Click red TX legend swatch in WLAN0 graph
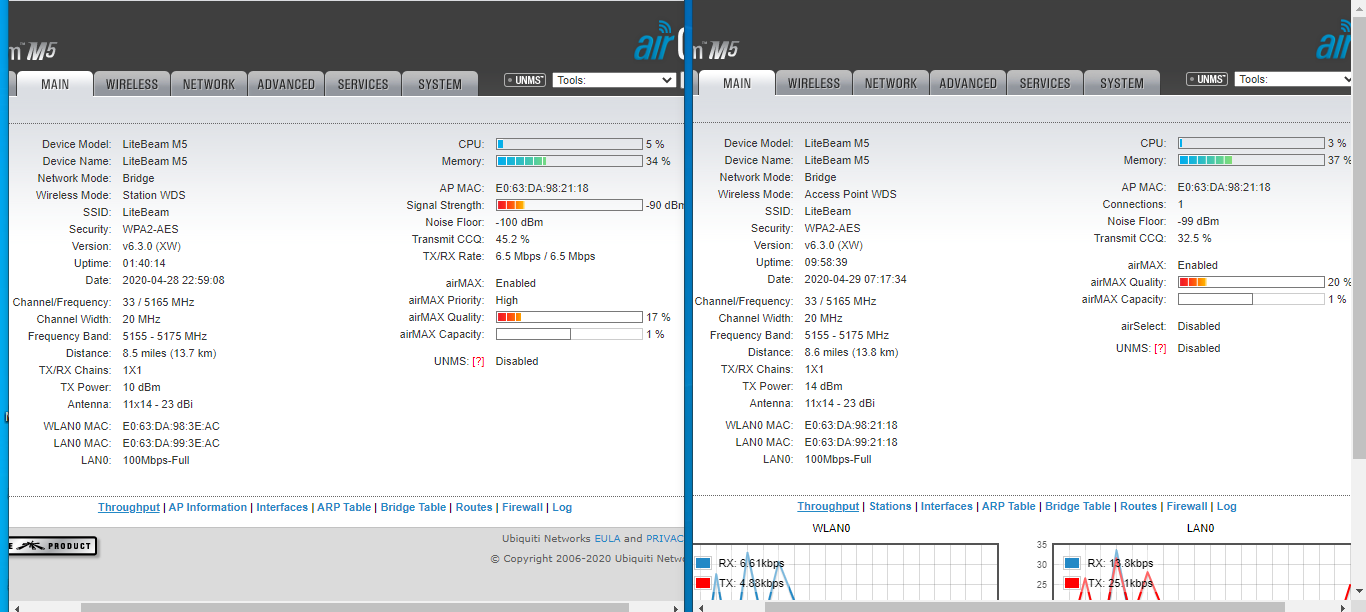1366x612 pixels. (x=703, y=583)
